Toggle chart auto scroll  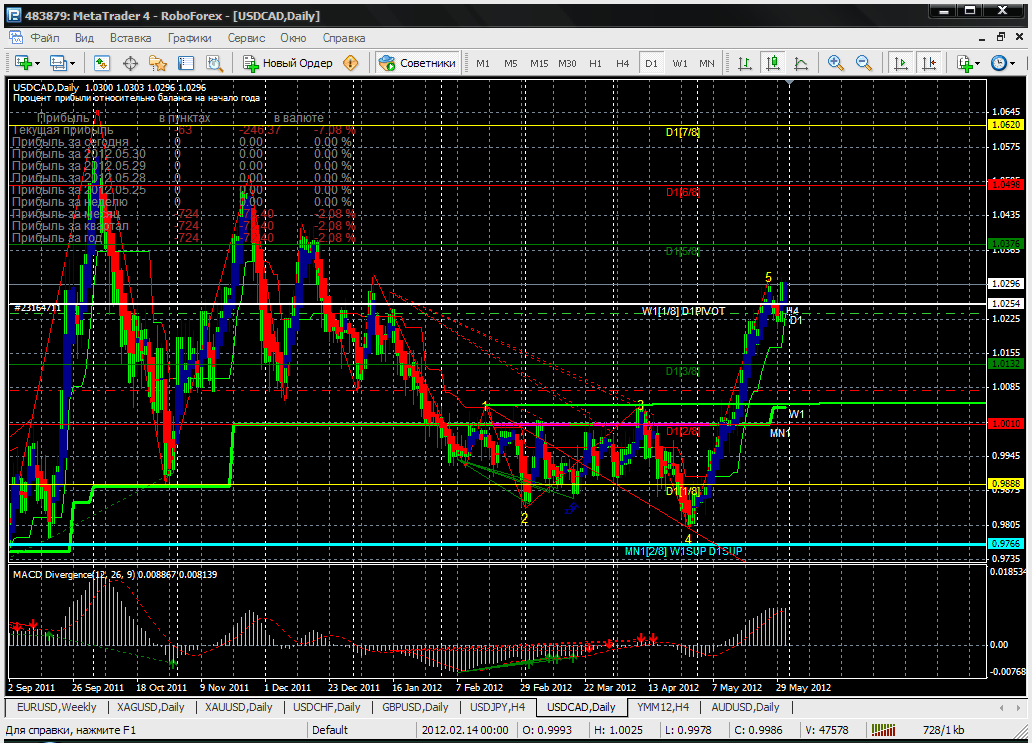point(901,63)
